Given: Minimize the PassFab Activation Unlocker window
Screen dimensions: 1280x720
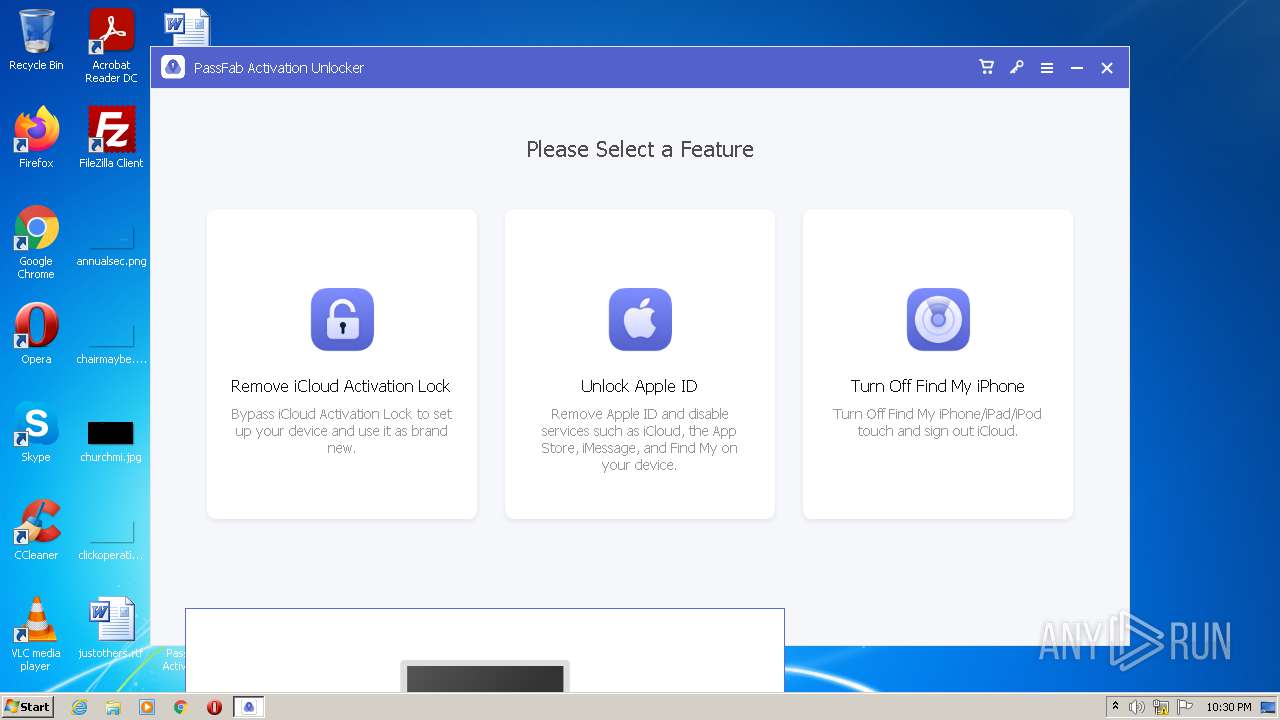Looking at the screenshot, I should (1076, 68).
